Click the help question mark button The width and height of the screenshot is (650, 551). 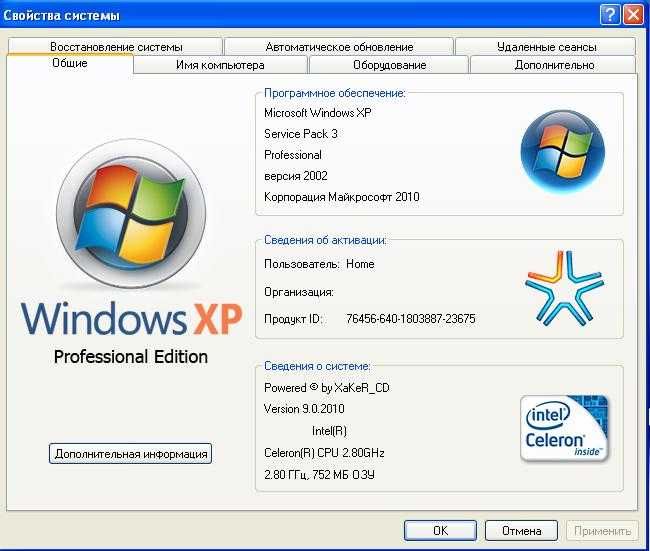pyautogui.click(x=610, y=15)
